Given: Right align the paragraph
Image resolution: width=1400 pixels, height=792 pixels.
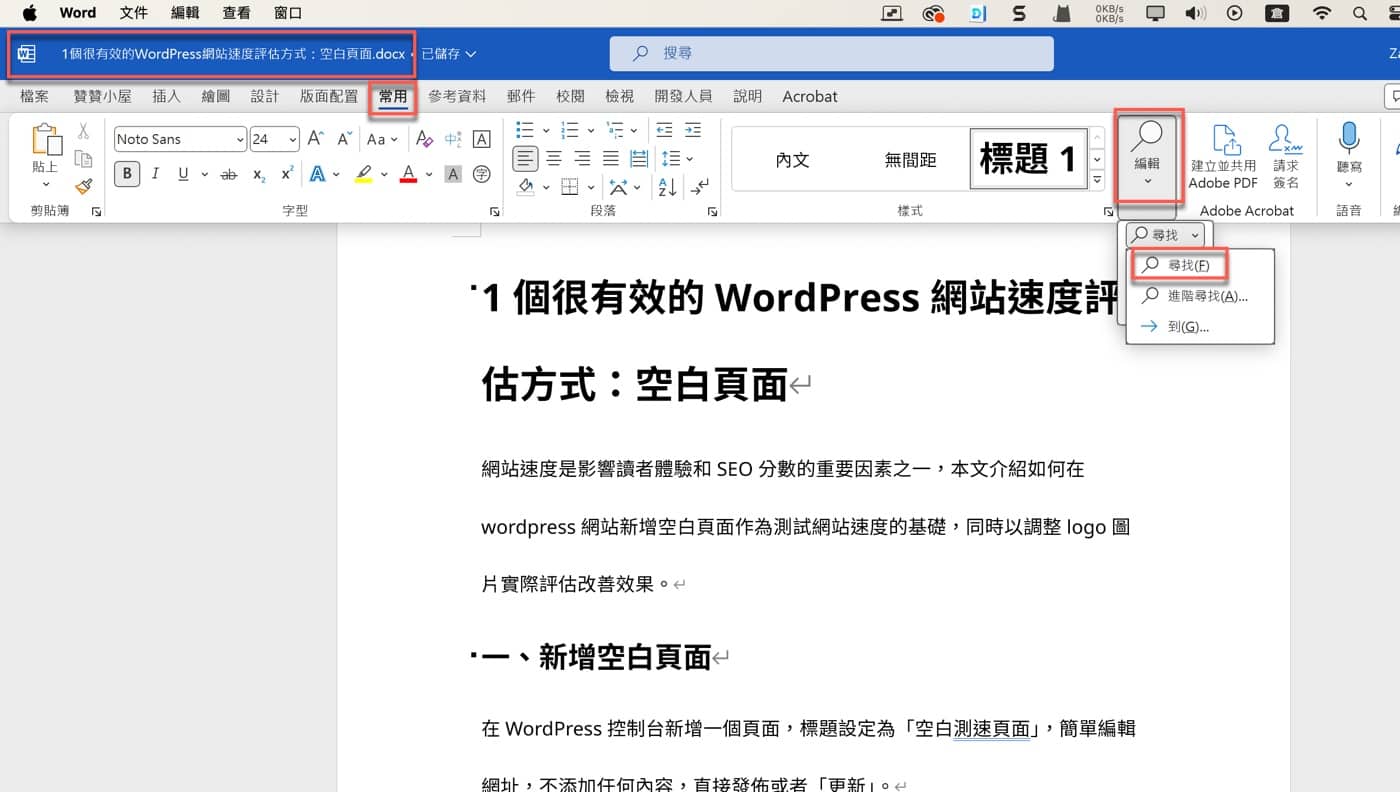Looking at the screenshot, I should (582, 158).
